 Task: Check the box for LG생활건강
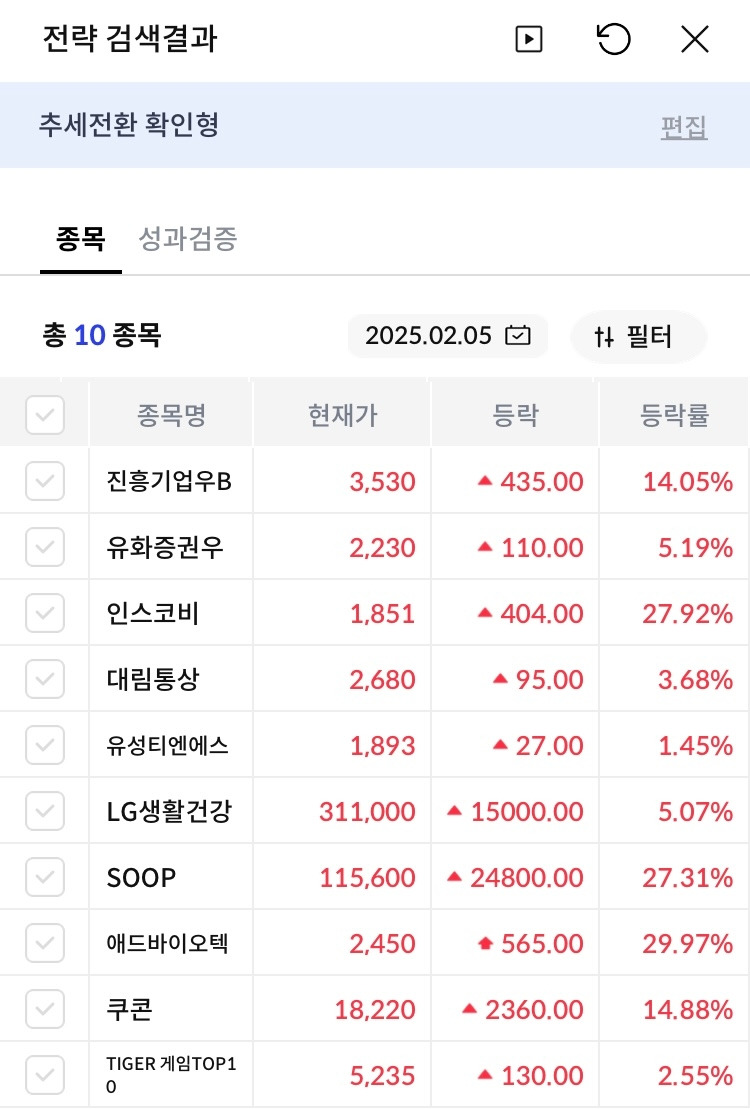45,811
